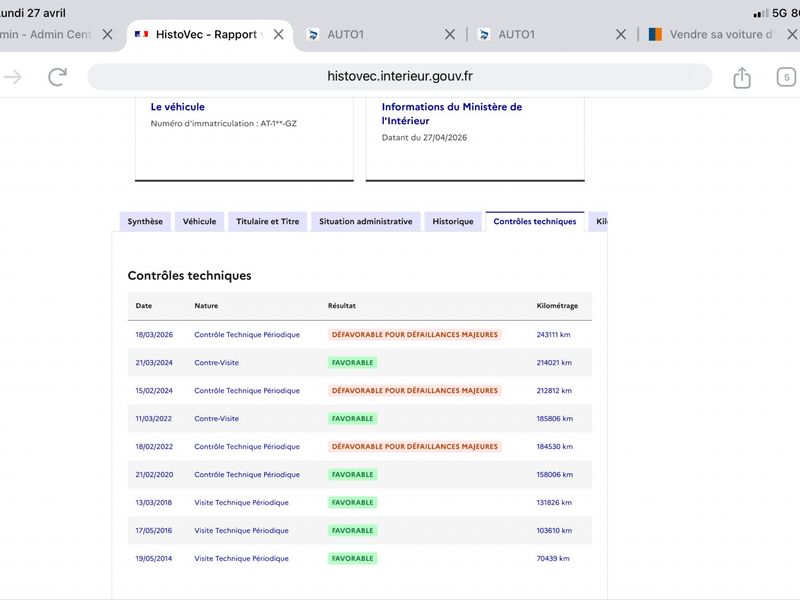Open the Véhicule tab
The height and width of the screenshot is (600, 800).
(x=199, y=221)
